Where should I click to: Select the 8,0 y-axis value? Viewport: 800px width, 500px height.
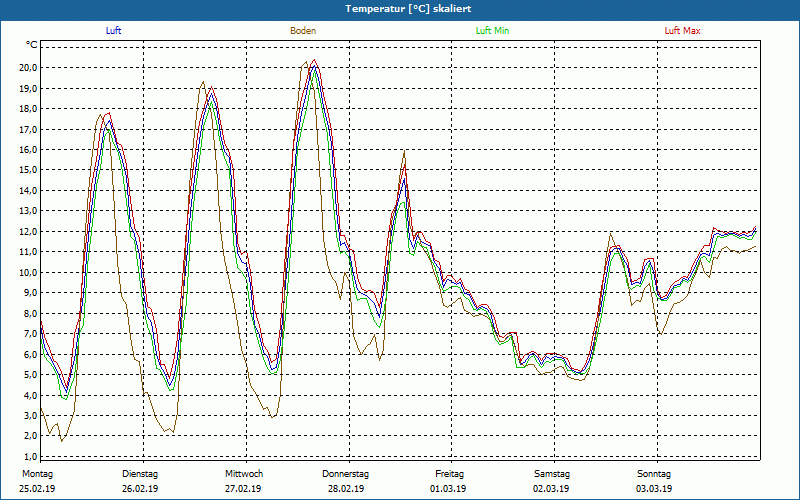click(x=31, y=313)
